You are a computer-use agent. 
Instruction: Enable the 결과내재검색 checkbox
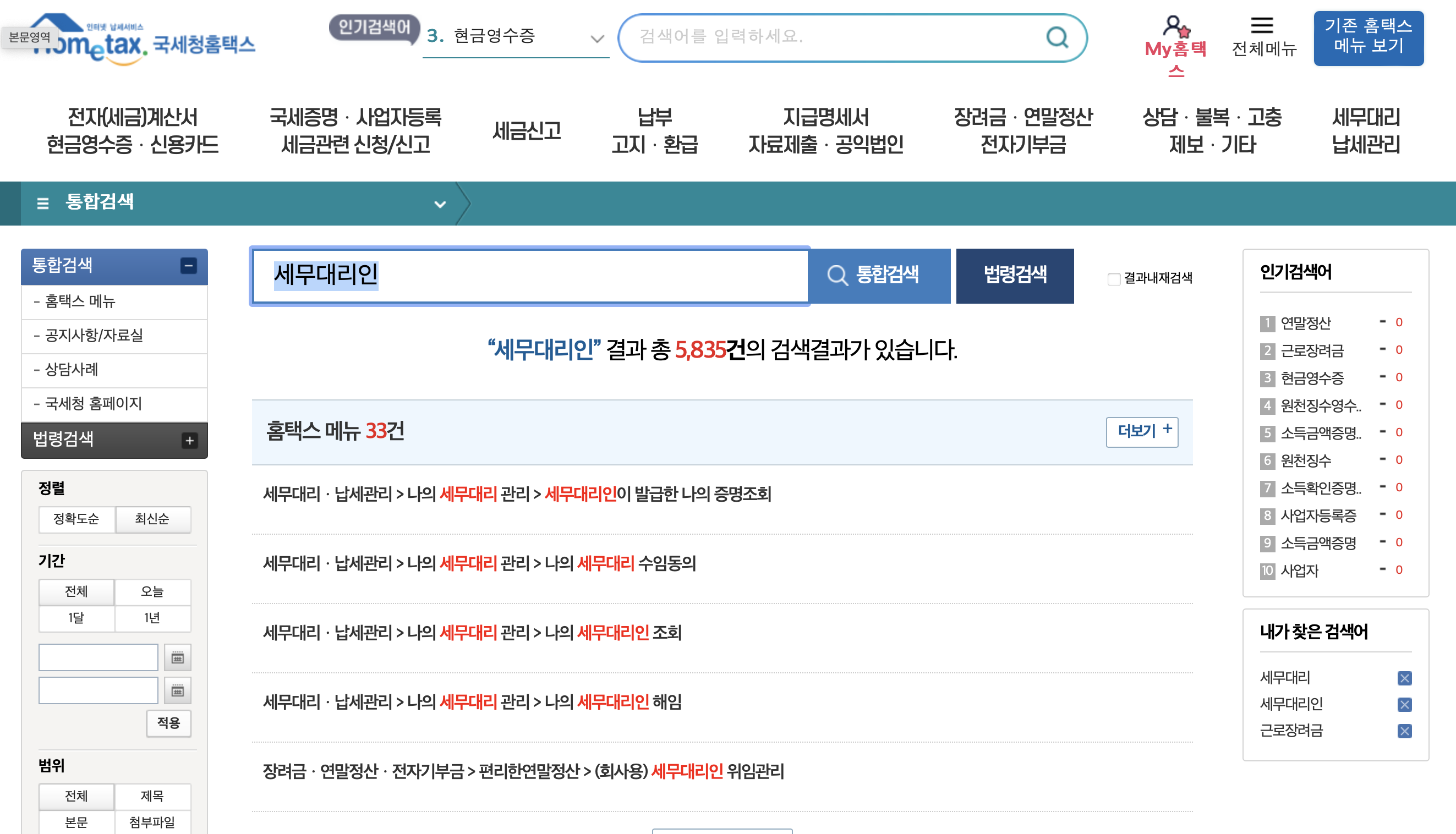pos(1114,279)
